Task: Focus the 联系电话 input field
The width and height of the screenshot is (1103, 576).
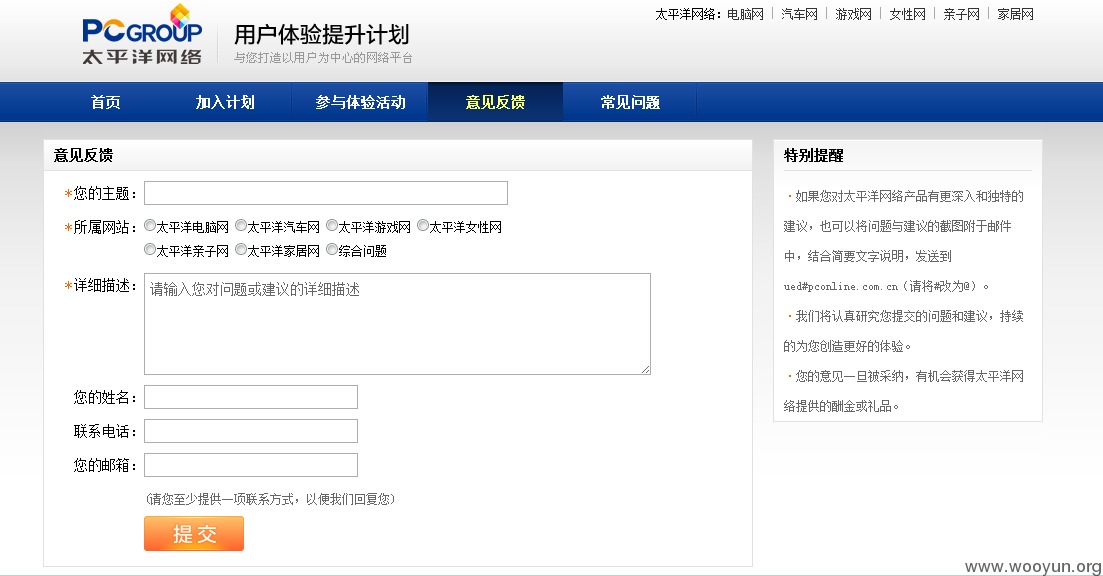Action: coord(251,431)
